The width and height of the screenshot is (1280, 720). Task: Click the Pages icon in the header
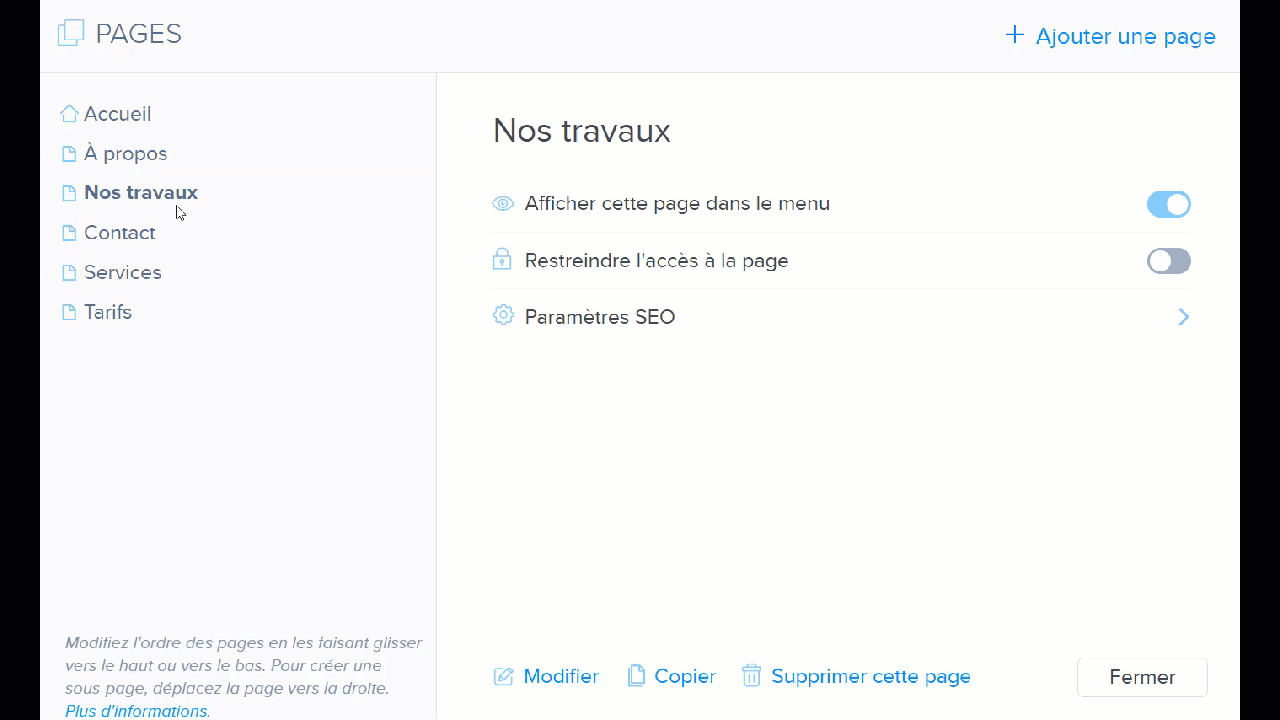coord(71,34)
